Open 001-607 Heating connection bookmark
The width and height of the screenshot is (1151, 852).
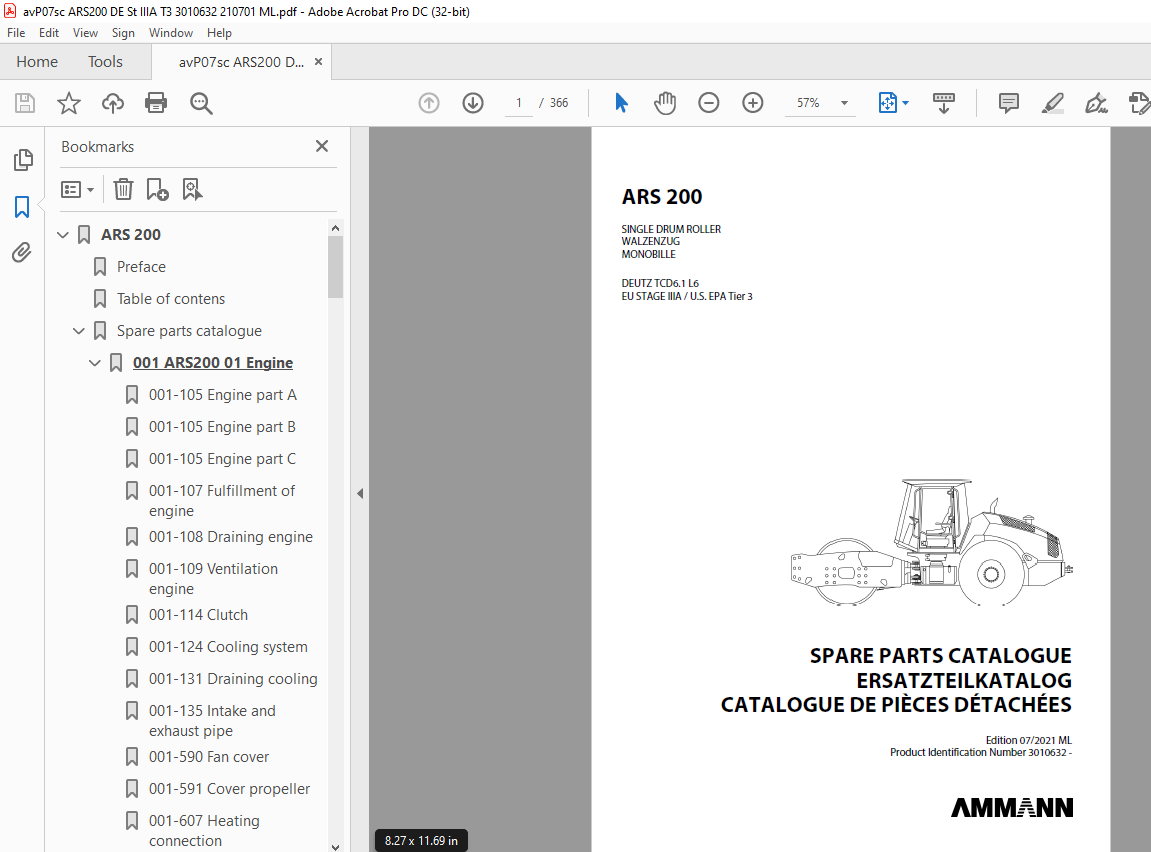point(204,831)
